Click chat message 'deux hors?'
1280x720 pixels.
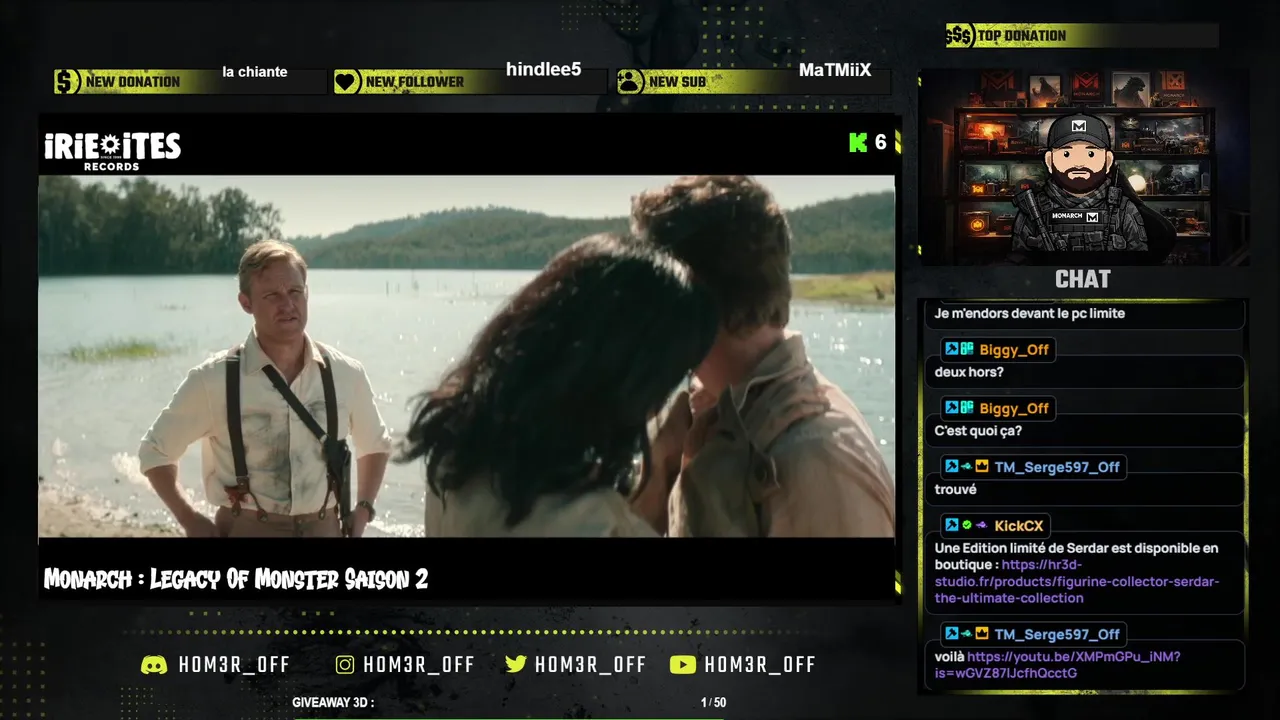[x=969, y=372]
